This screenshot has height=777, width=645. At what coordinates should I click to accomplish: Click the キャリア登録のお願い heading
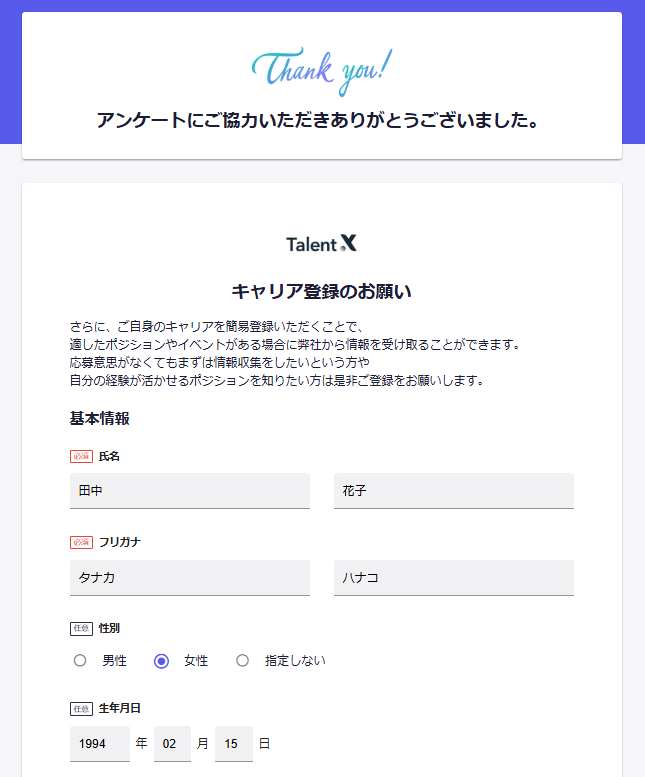coord(321,292)
